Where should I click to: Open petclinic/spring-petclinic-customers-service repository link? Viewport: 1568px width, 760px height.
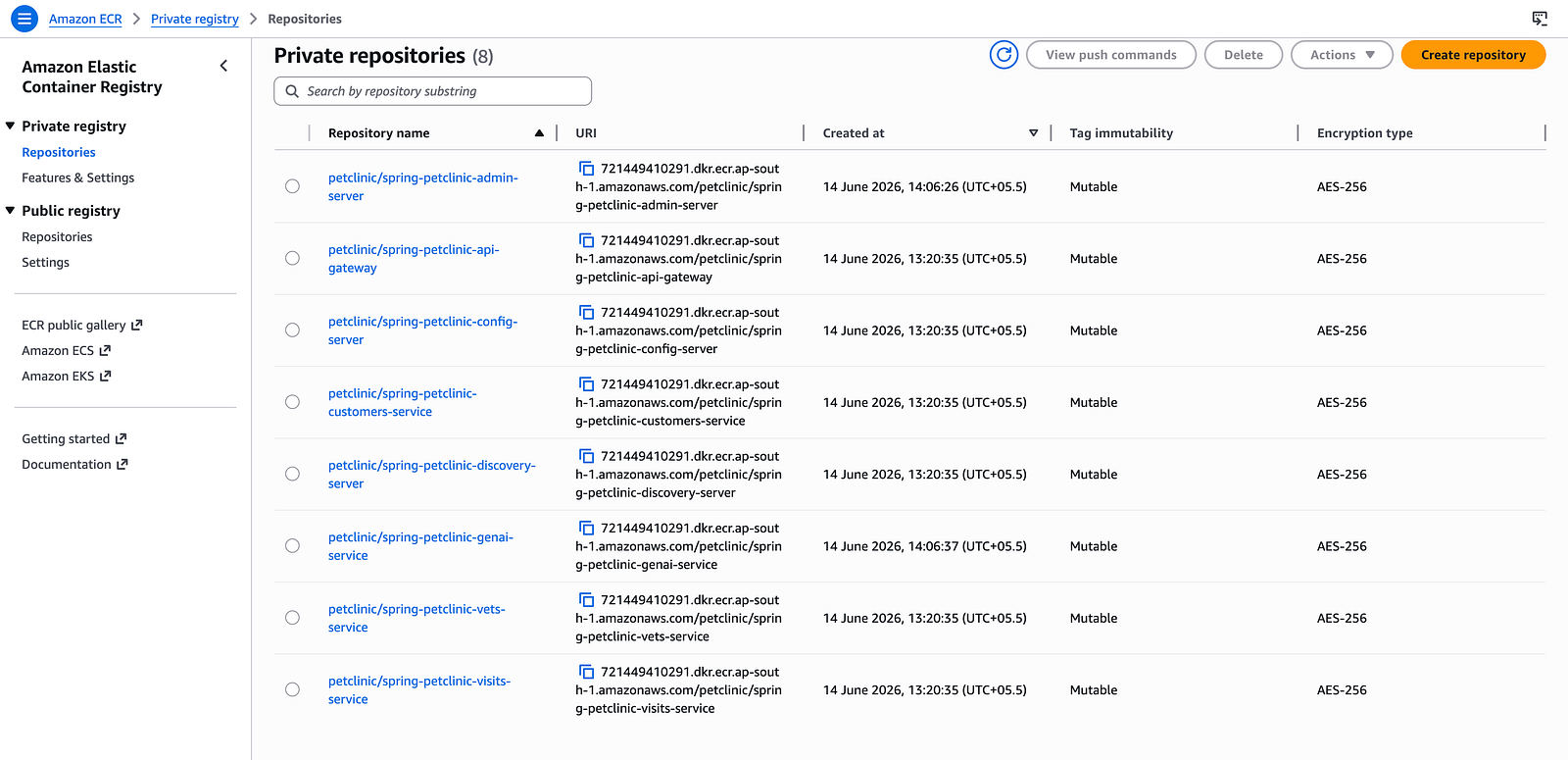point(403,402)
